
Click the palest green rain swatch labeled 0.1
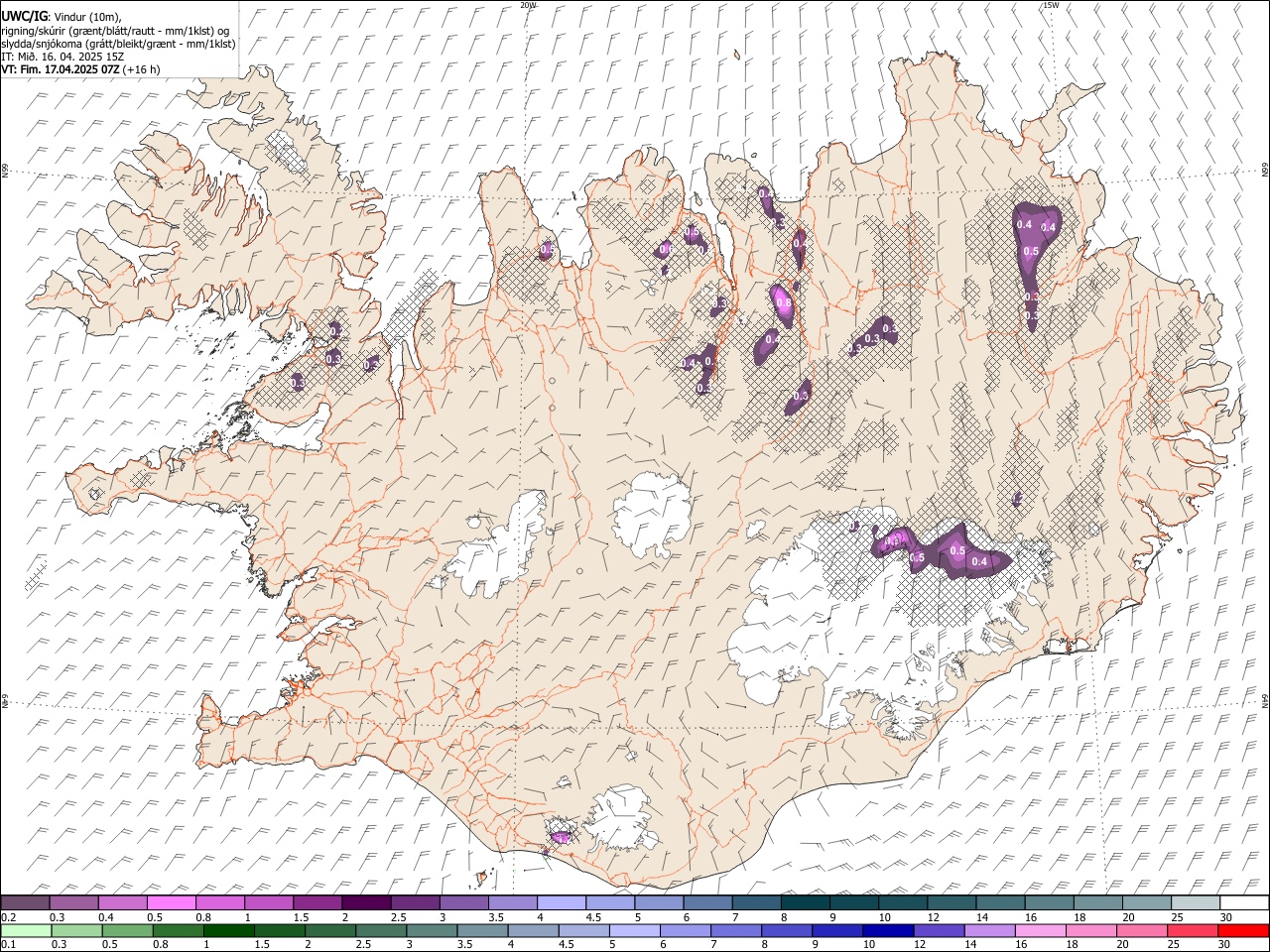pos(26,930)
